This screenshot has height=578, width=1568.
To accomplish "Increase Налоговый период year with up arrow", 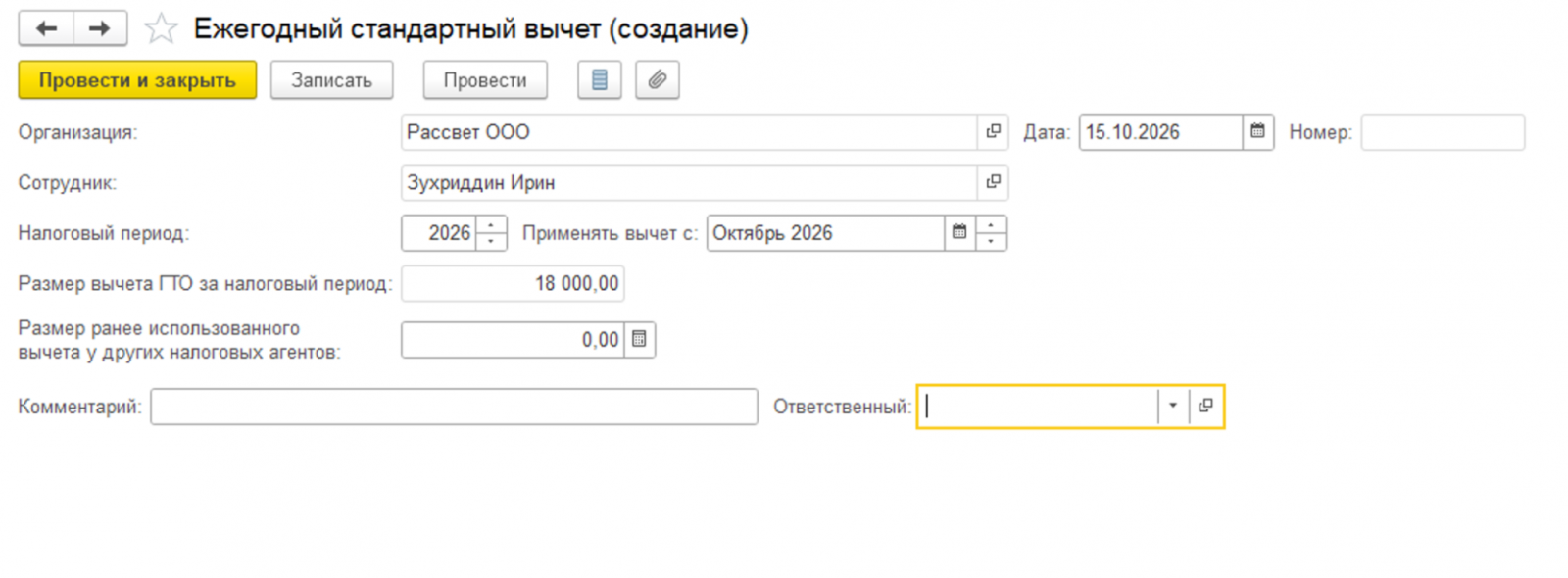I will tap(491, 224).
